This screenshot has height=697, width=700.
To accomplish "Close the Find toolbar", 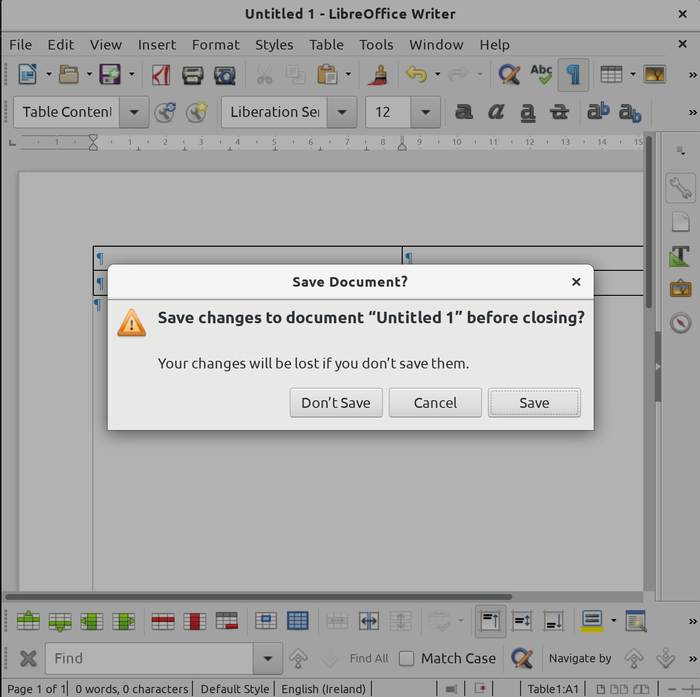I will click(x=28, y=659).
